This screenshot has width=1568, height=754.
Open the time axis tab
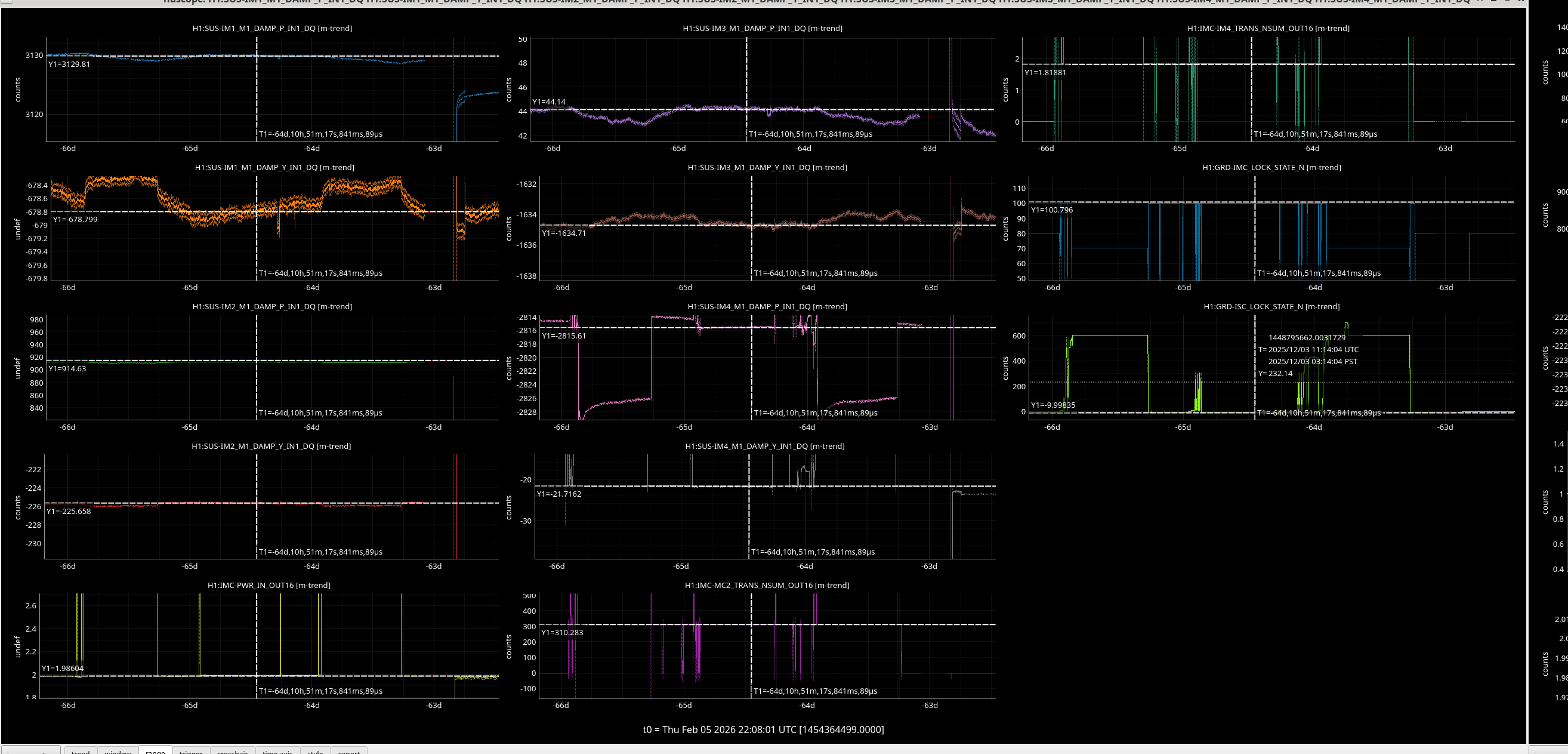click(x=277, y=750)
